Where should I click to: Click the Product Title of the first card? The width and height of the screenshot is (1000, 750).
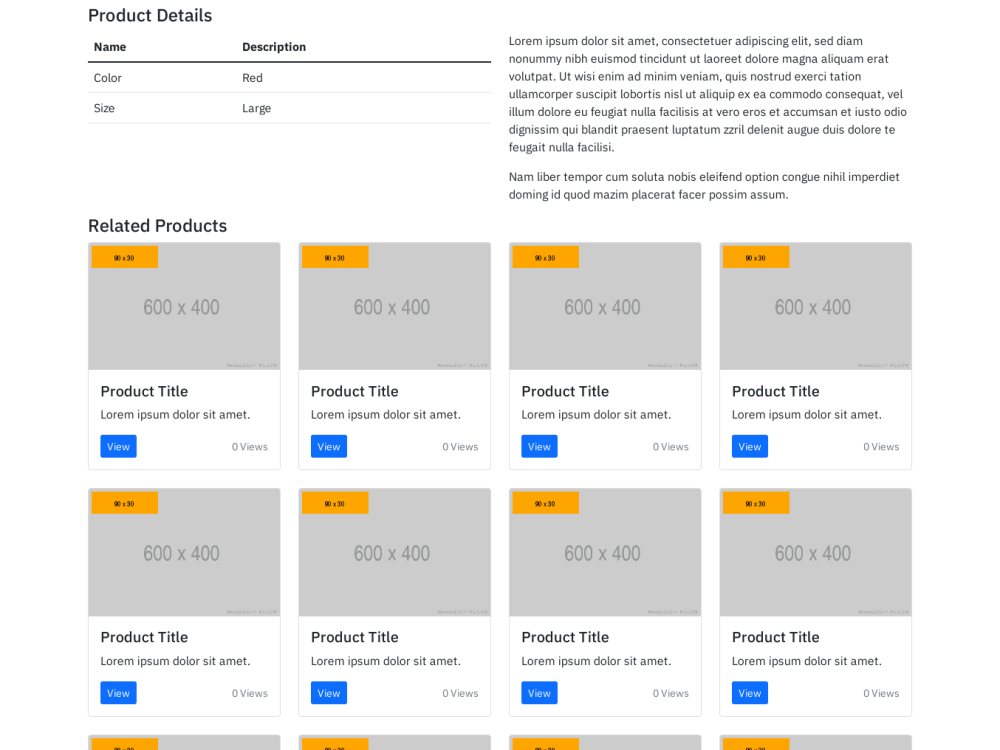(143, 391)
